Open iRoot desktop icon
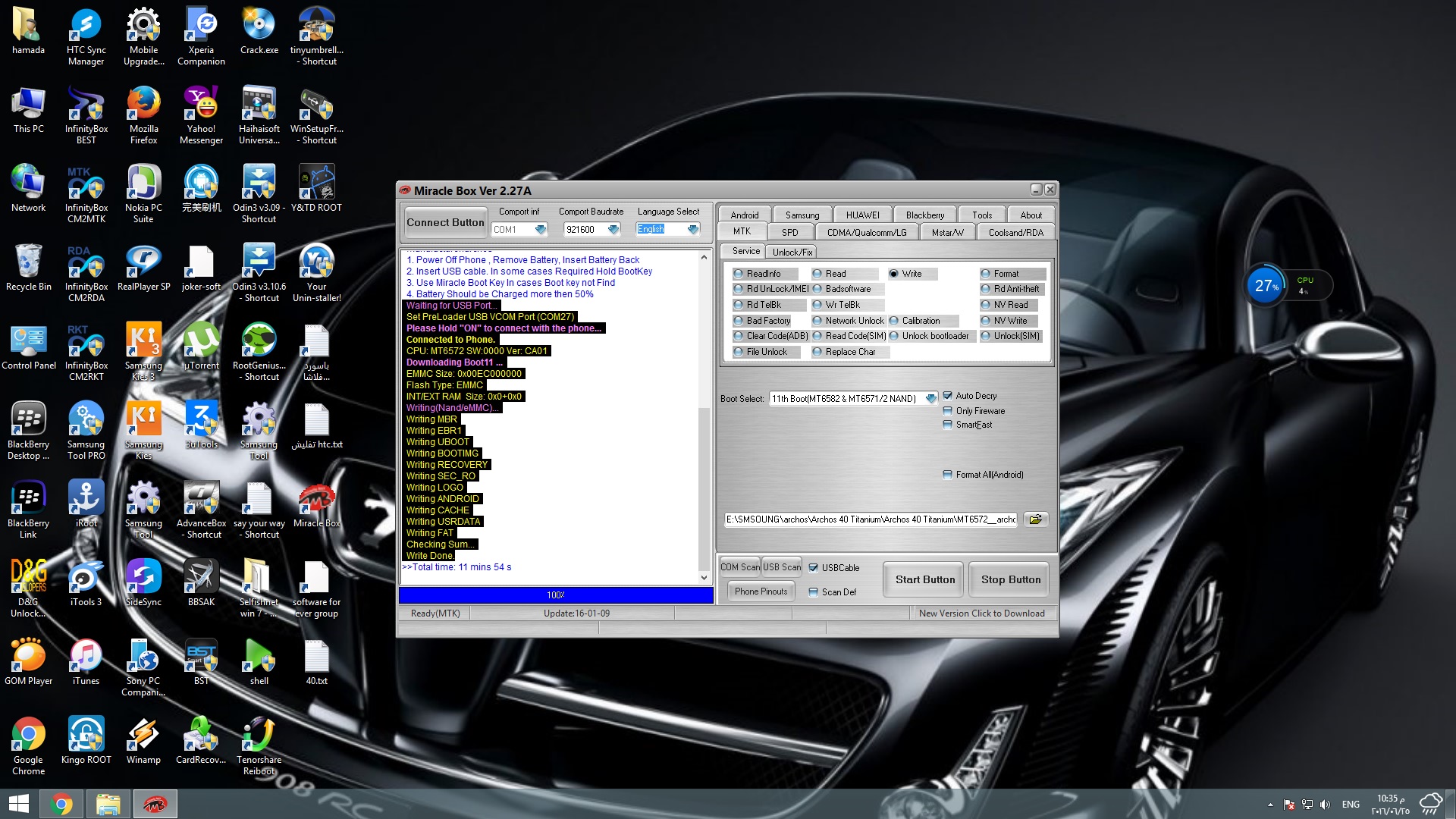Viewport: 1456px width, 819px height. coord(86,505)
